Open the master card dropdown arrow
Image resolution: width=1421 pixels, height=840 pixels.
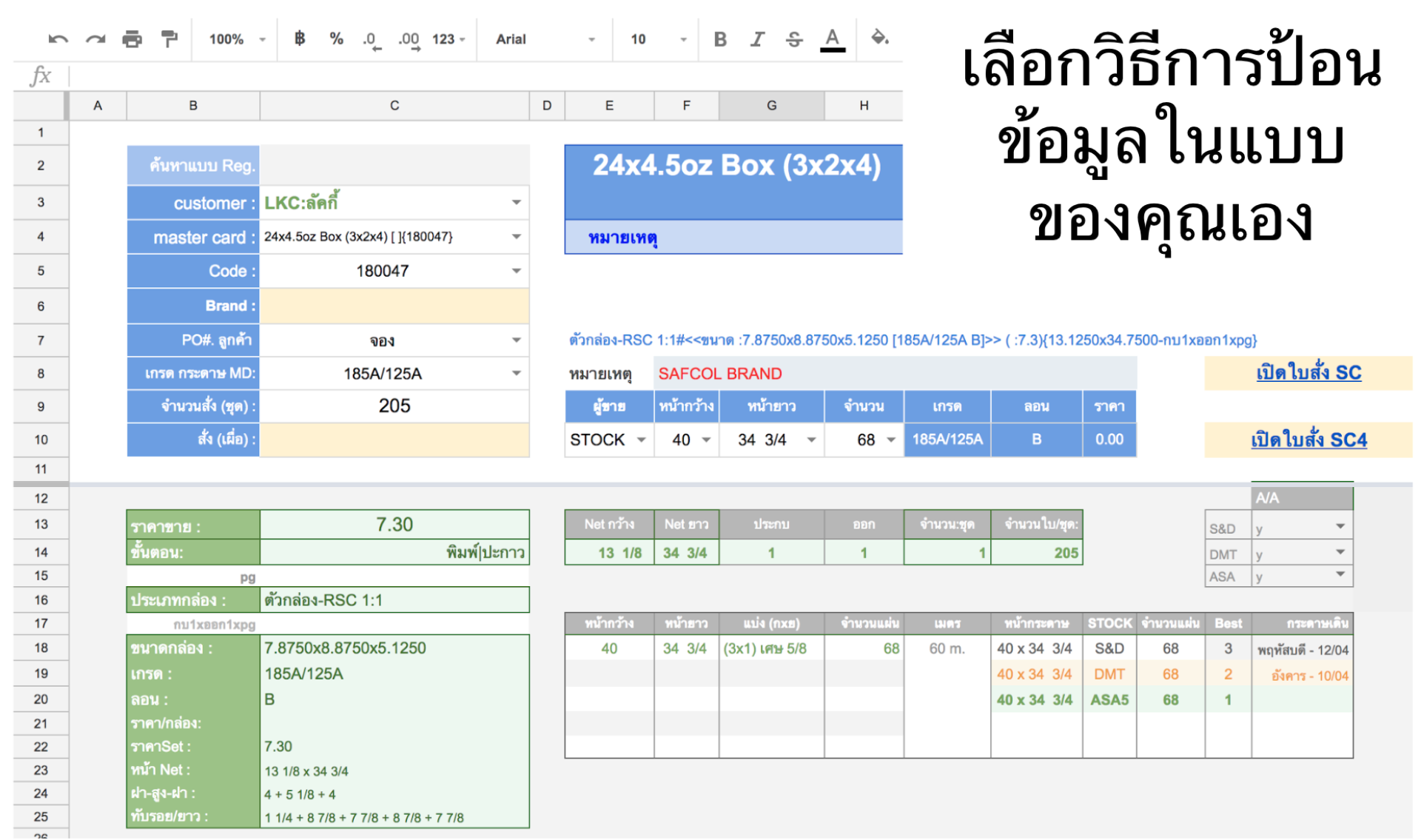point(516,237)
